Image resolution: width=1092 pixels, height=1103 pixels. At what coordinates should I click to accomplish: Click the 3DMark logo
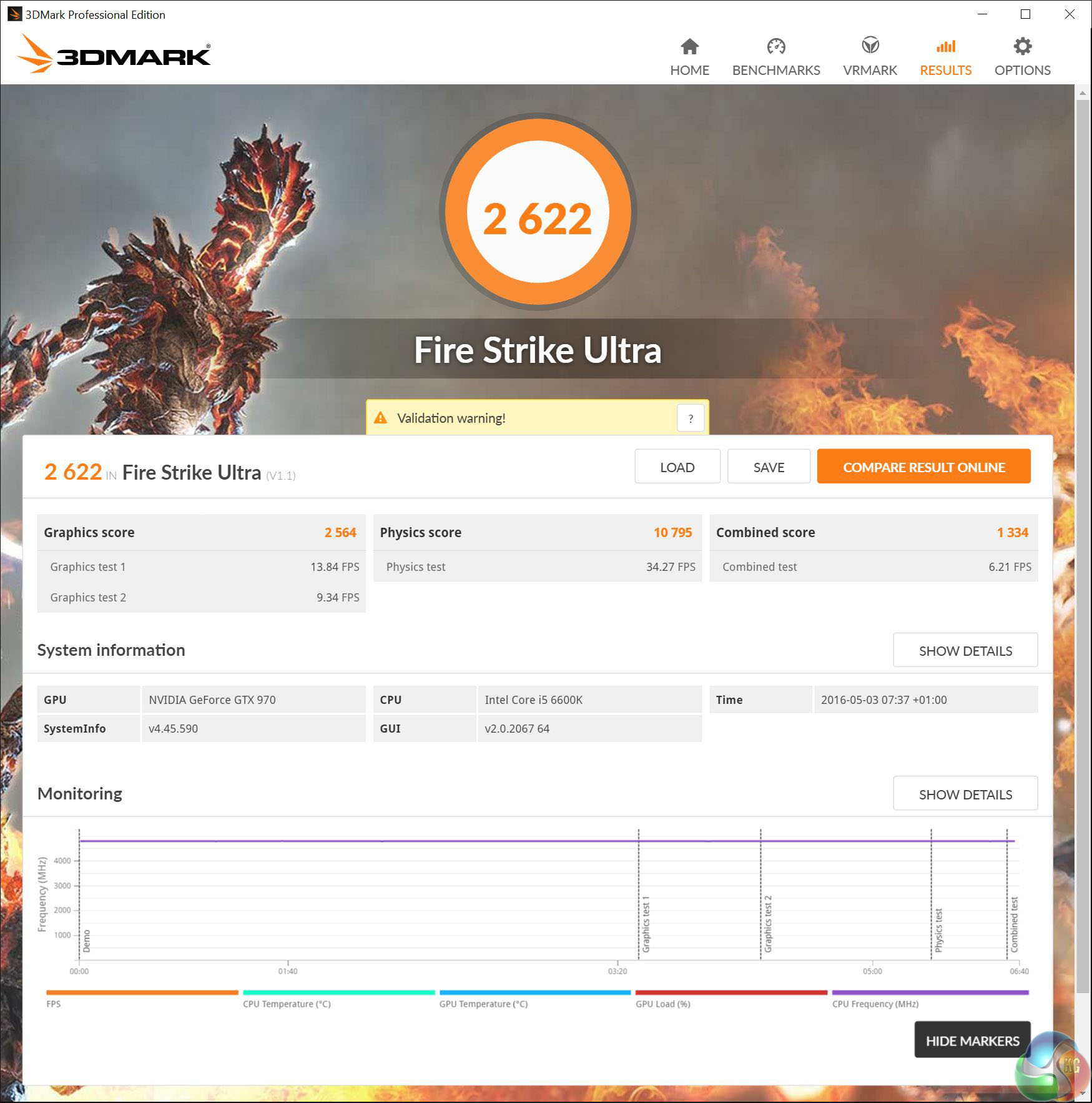pos(114,54)
